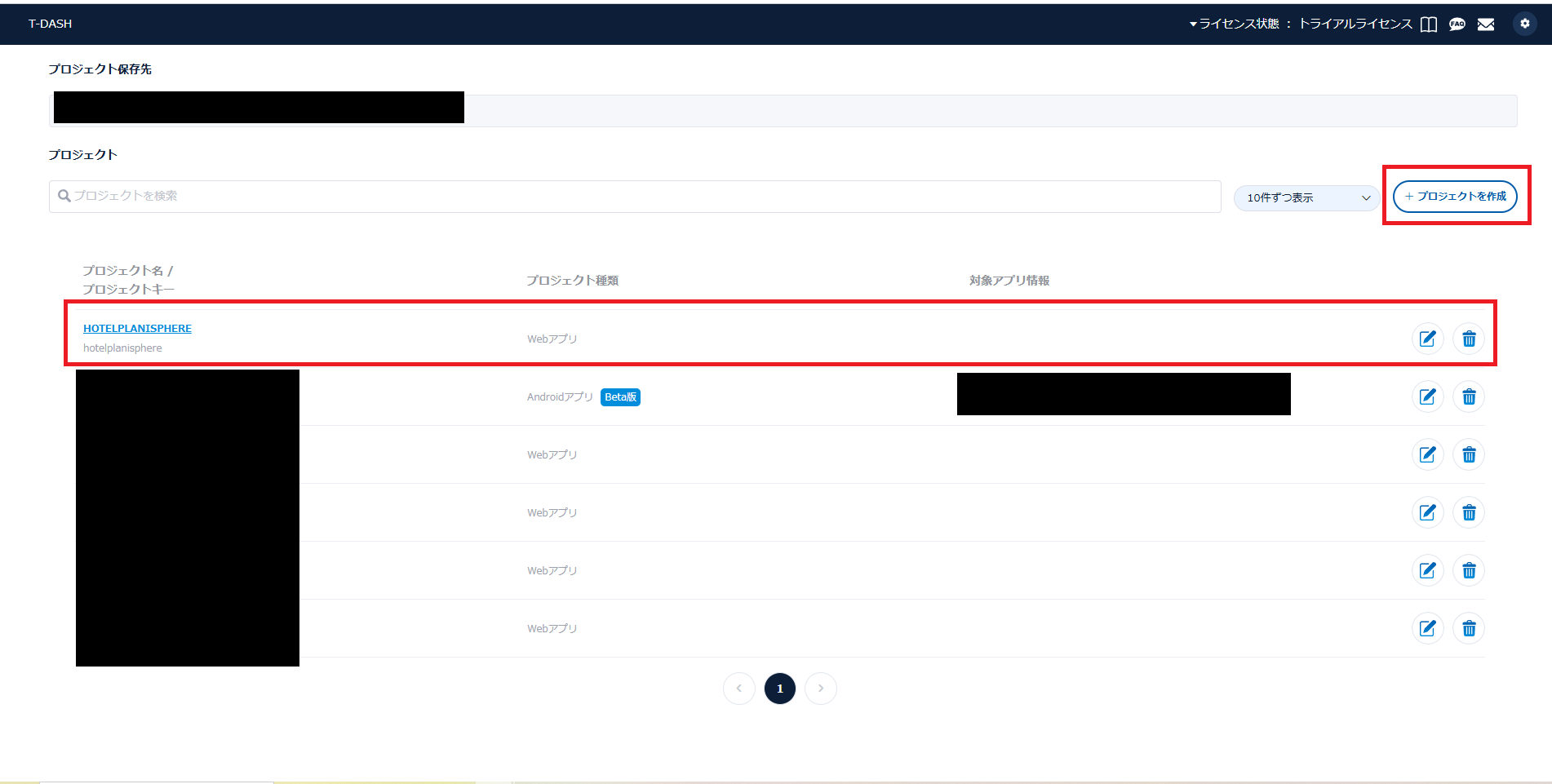The image size is (1552, 784).
Task: Click the Beta版 badge
Action: [x=620, y=397]
